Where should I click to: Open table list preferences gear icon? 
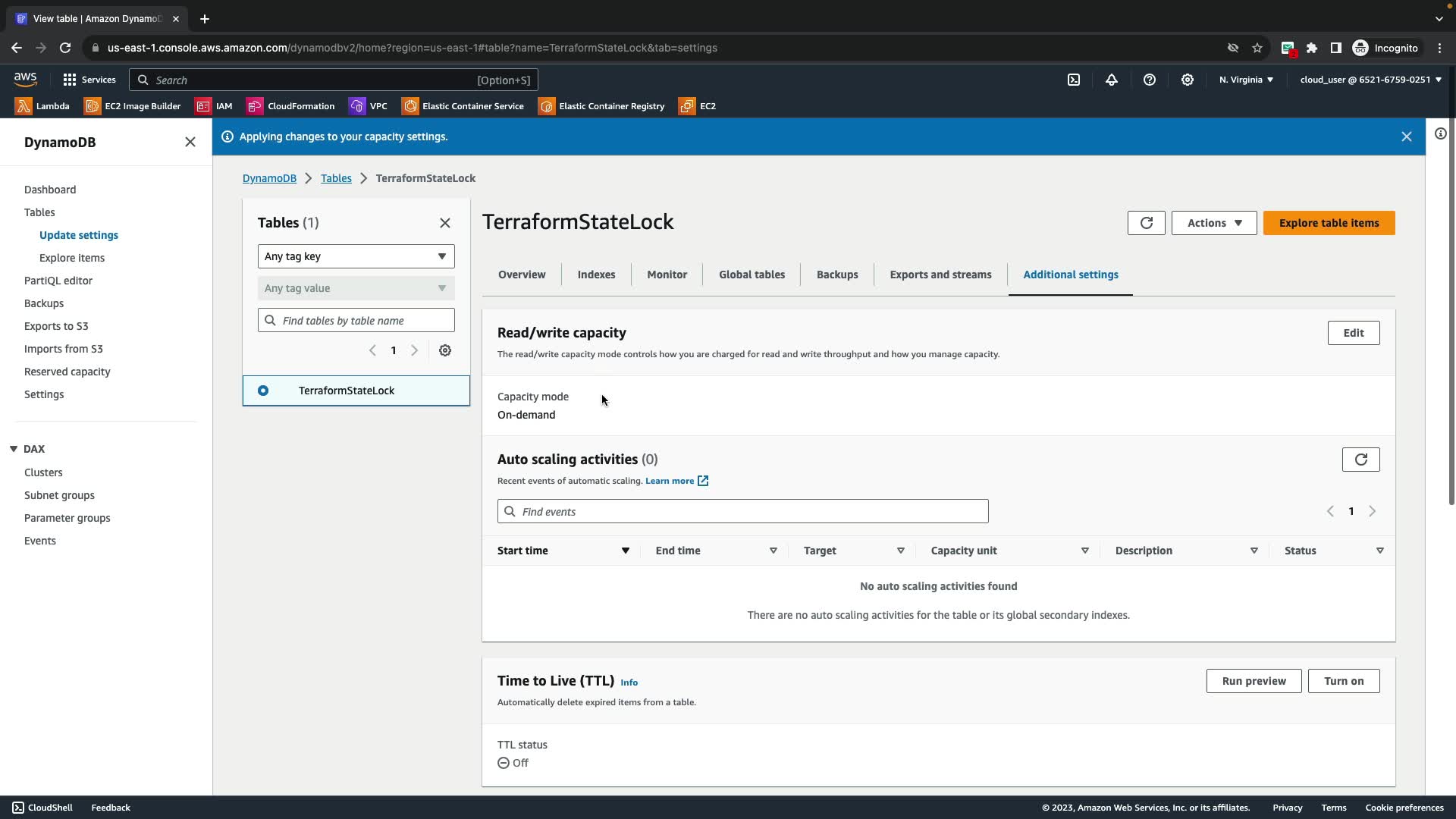445,350
